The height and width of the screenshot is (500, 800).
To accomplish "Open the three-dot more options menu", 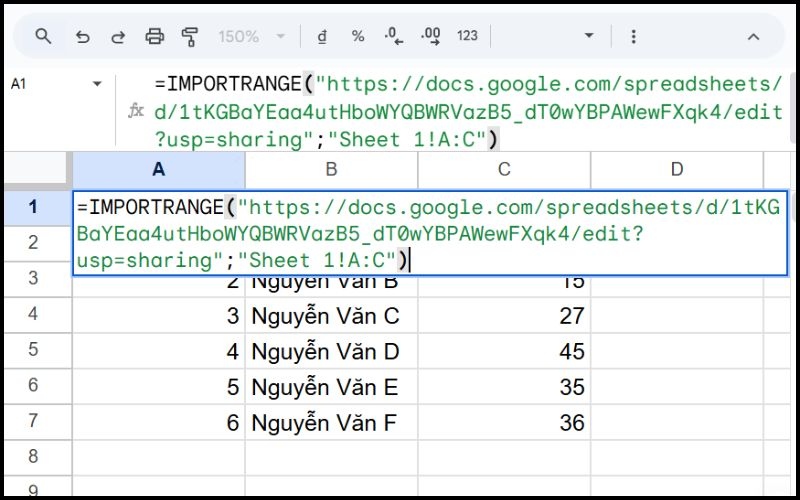I will (633, 36).
